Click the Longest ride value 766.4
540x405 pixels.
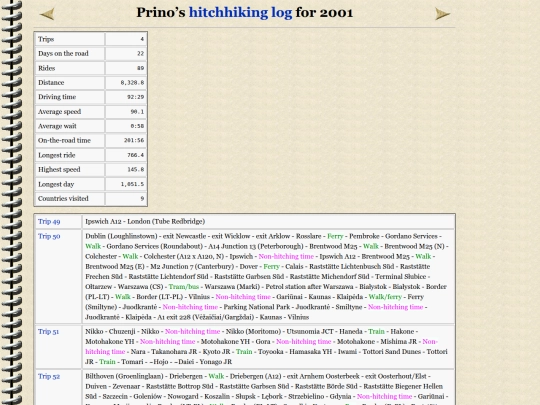click(x=135, y=155)
